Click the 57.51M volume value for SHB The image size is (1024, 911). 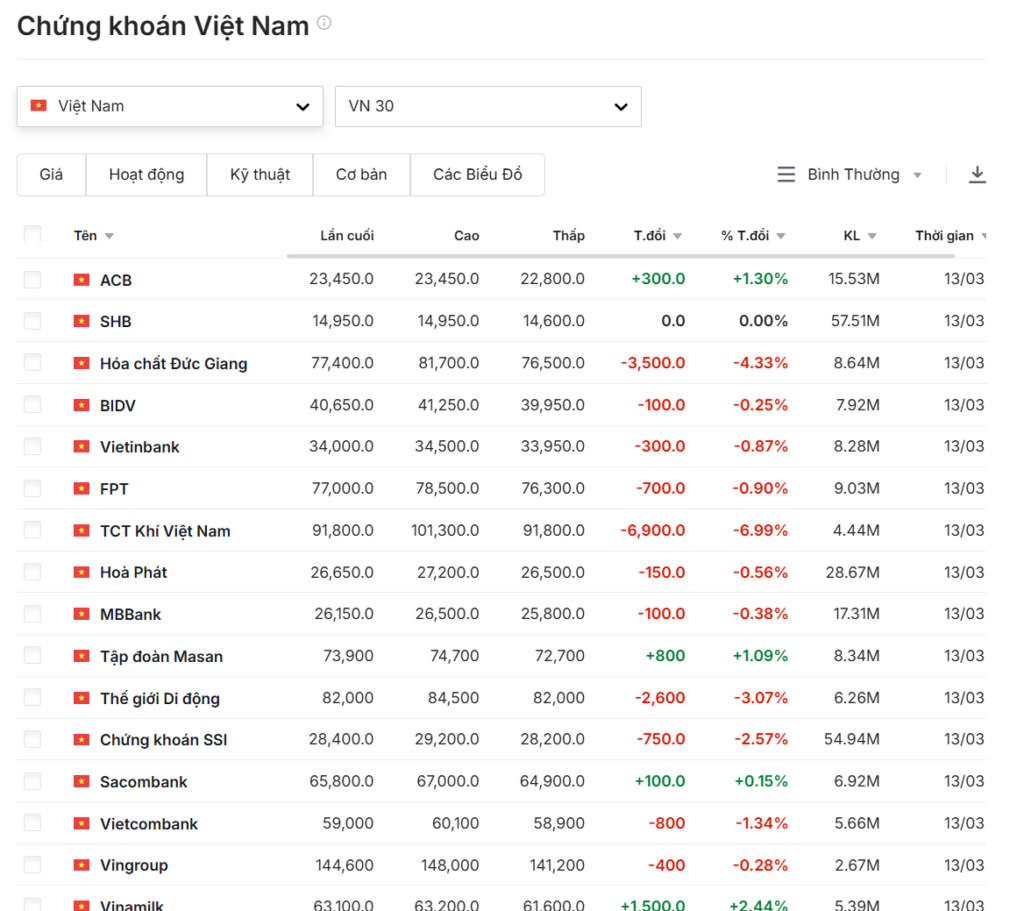coord(855,321)
